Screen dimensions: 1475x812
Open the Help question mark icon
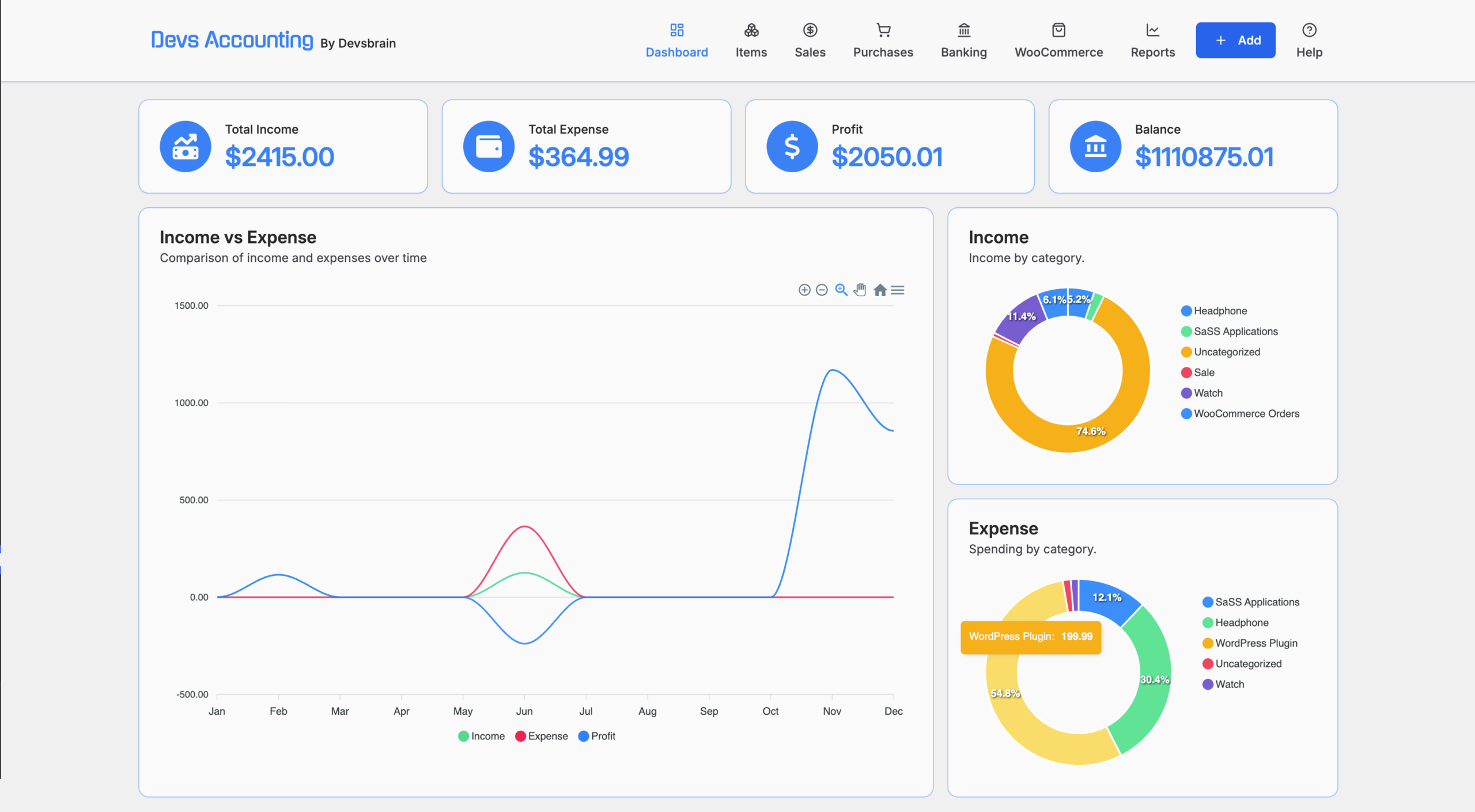pos(1309,30)
